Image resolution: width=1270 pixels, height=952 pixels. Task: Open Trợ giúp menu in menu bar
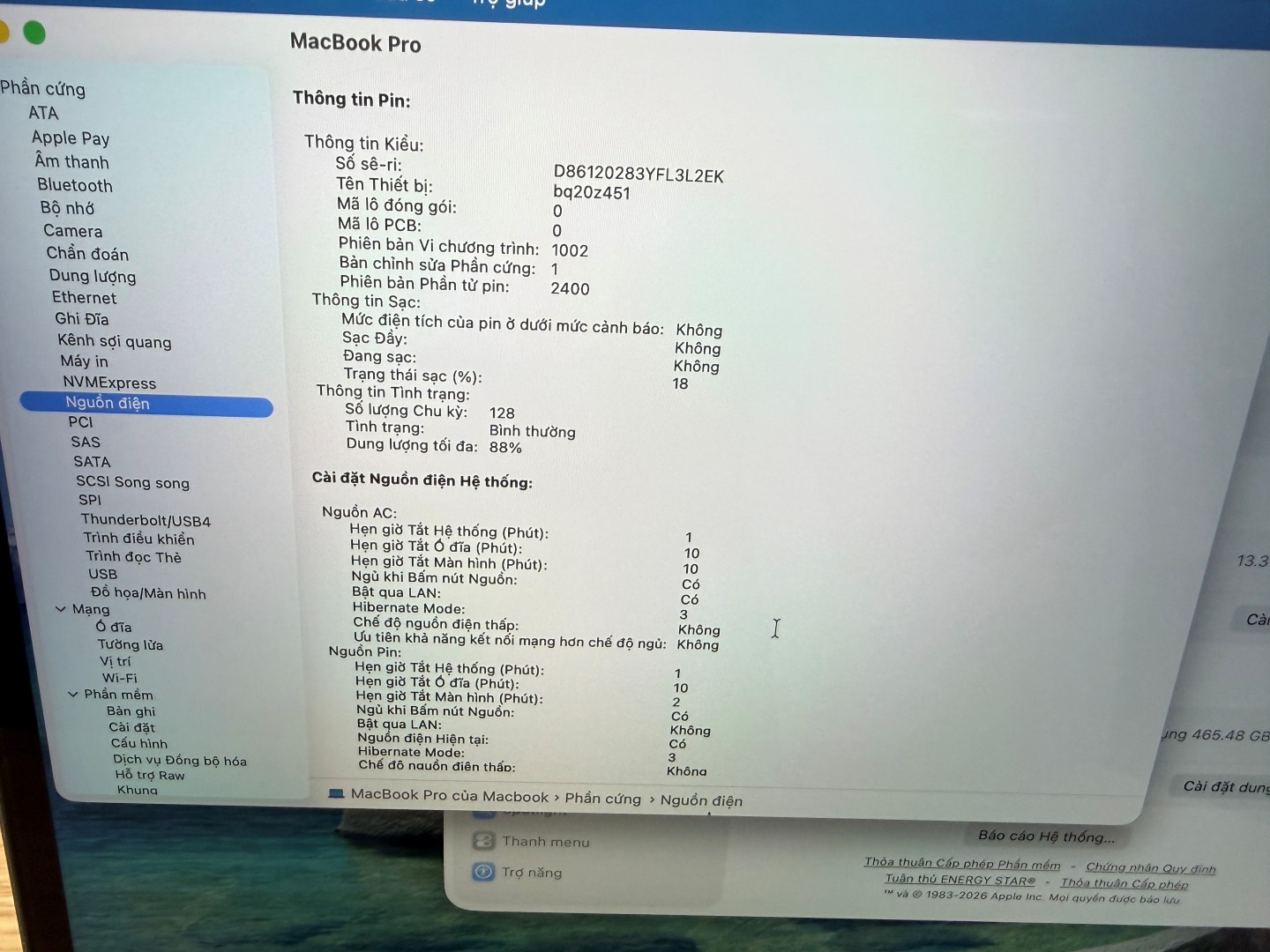click(x=510, y=4)
